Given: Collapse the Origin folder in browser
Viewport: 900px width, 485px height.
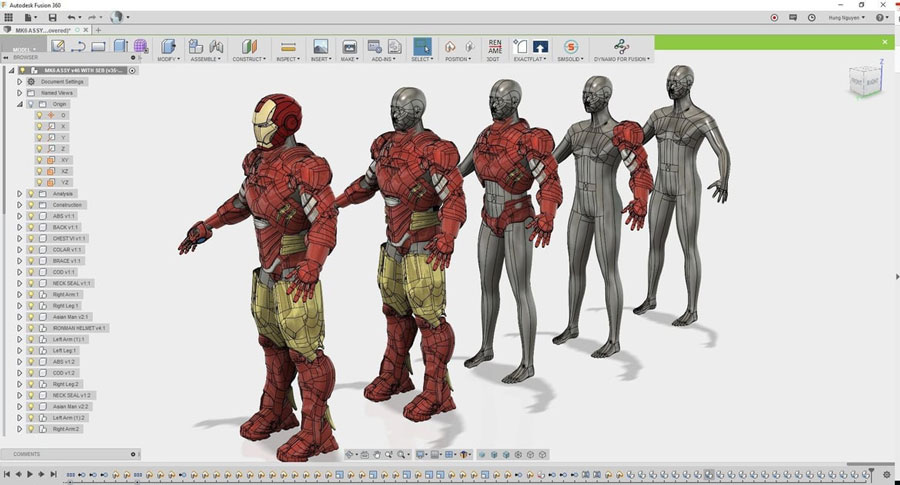Looking at the screenshot, I should (x=19, y=104).
